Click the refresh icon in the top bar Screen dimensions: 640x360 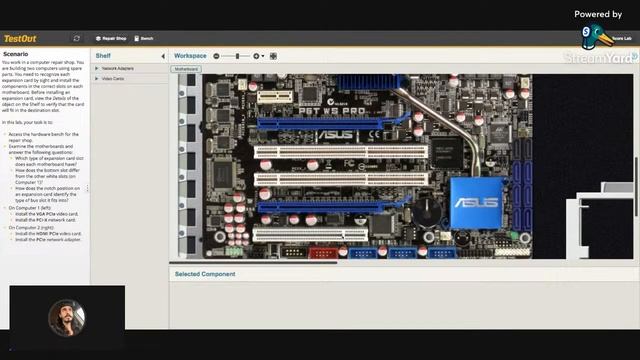click(x=76, y=38)
